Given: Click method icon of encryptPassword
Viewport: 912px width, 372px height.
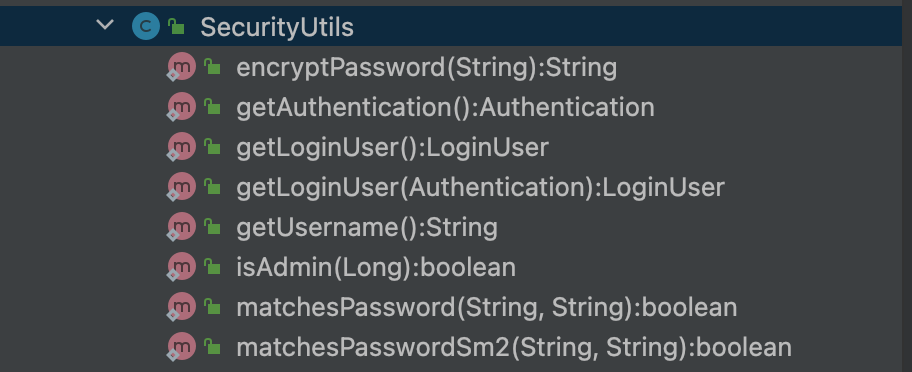Looking at the screenshot, I should 181,67.
